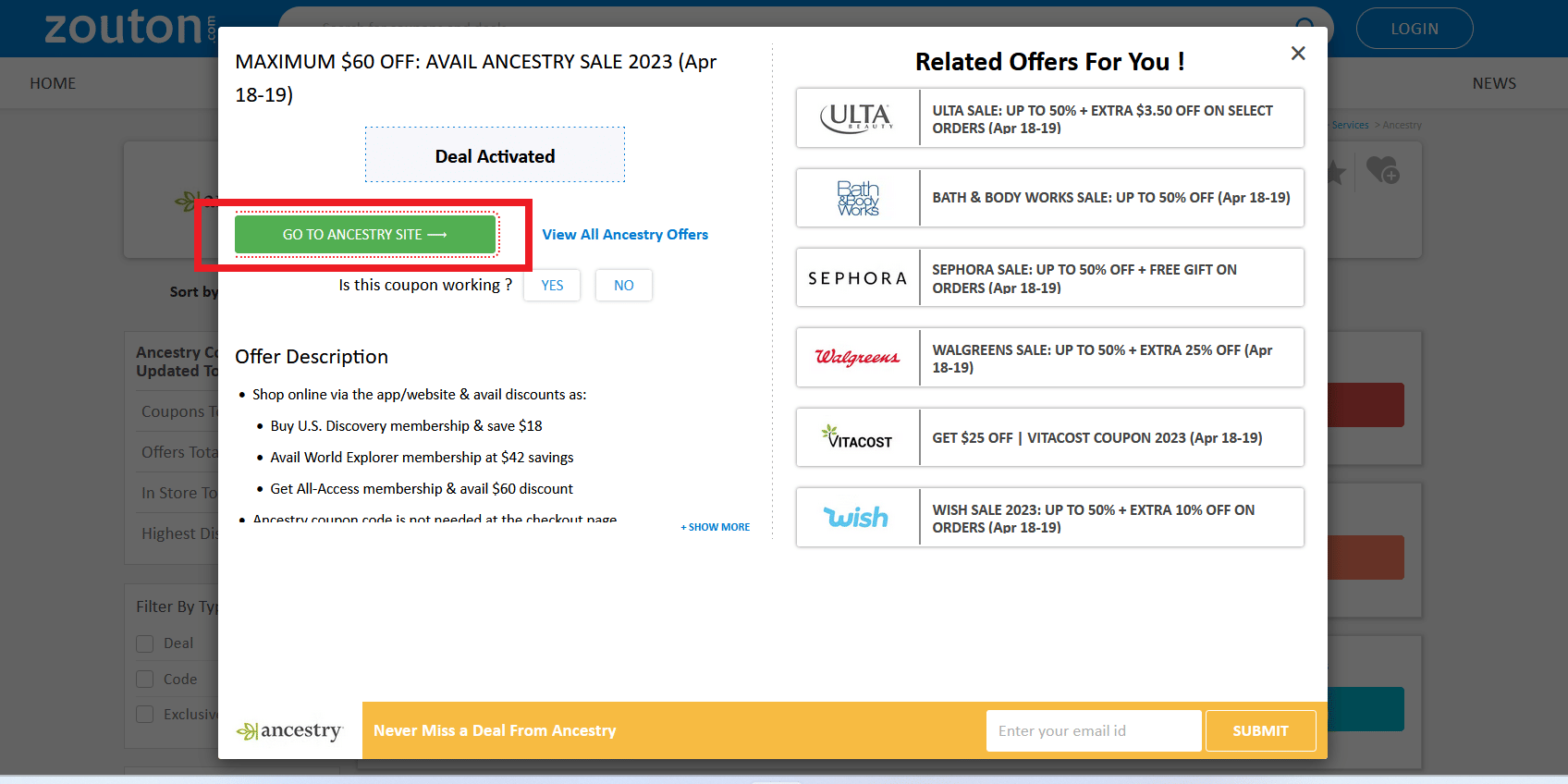Open the Home menu item

coord(53,83)
